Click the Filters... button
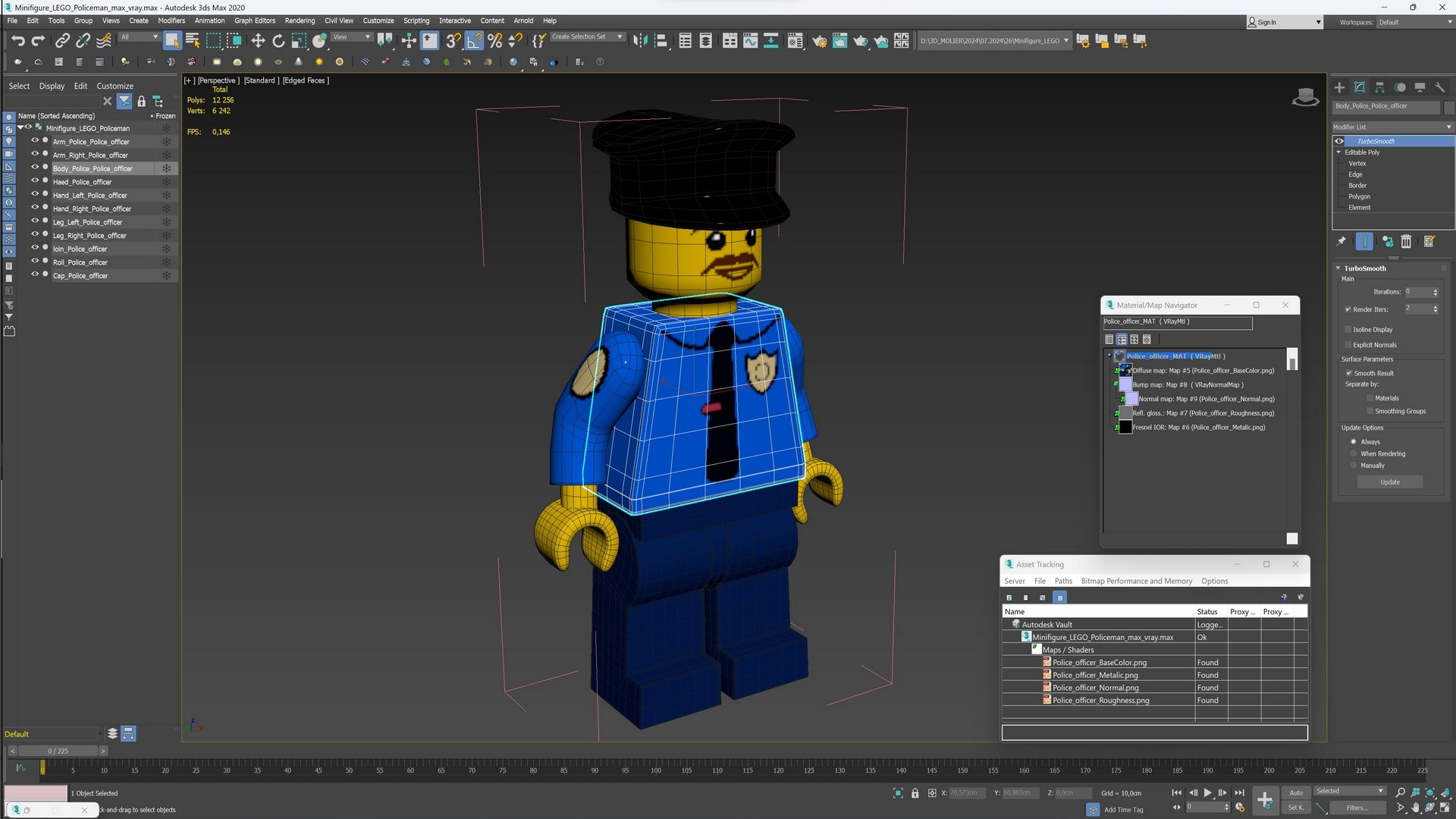 pyautogui.click(x=1357, y=808)
